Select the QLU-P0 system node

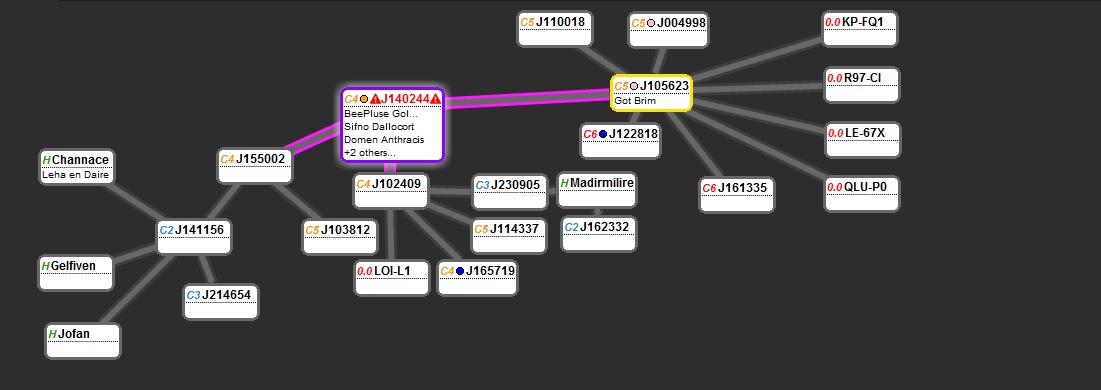(862, 194)
